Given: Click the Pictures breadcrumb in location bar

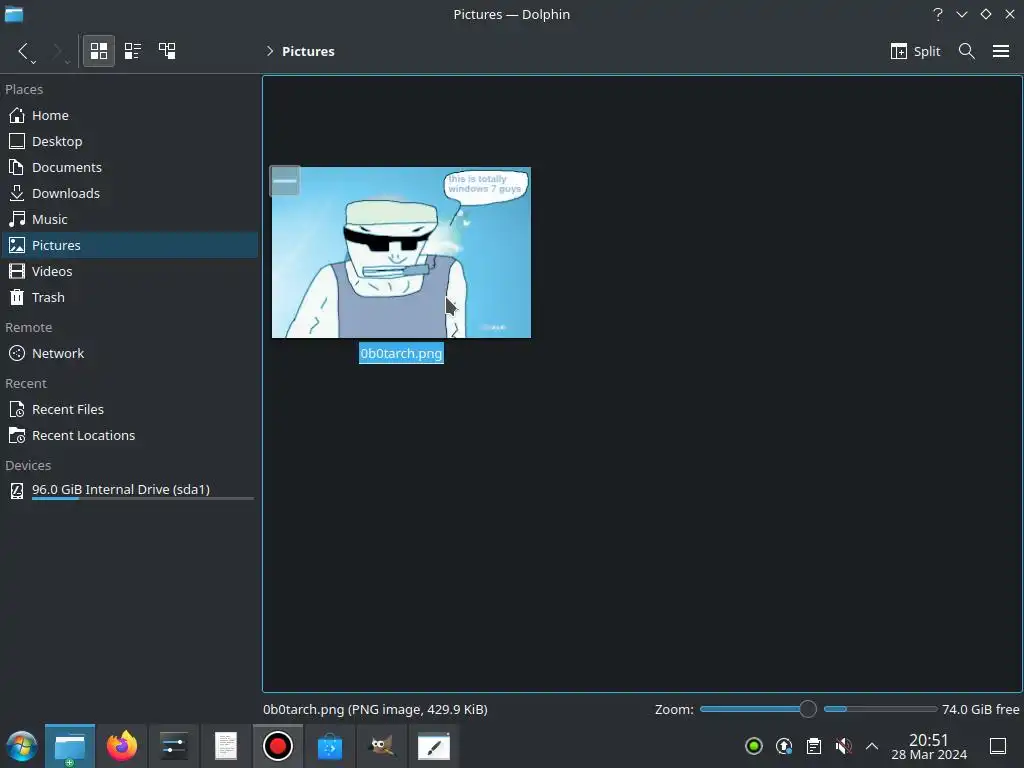Looking at the screenshot, I should point(308,51).
